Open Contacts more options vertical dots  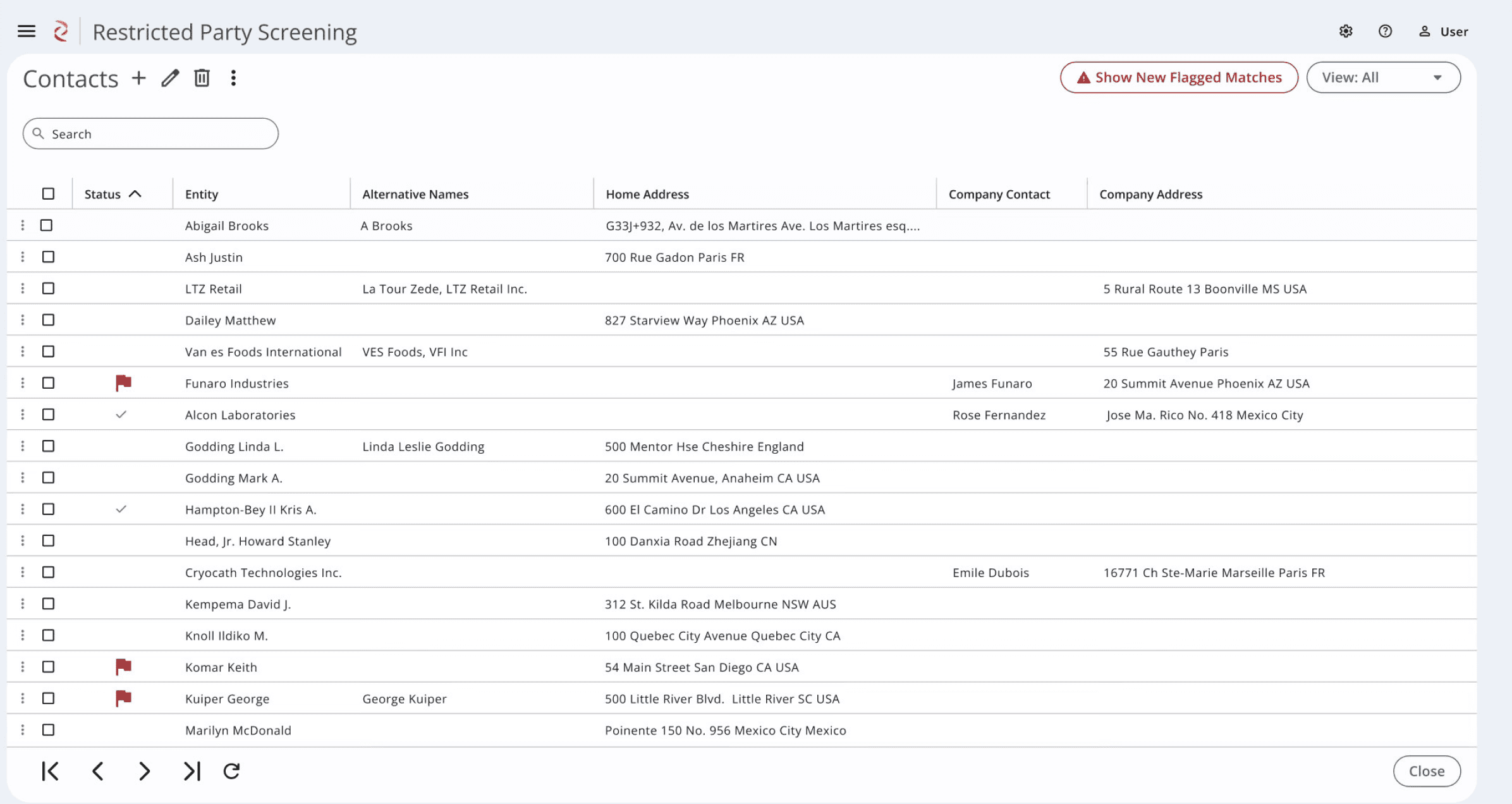click(233, 78)
